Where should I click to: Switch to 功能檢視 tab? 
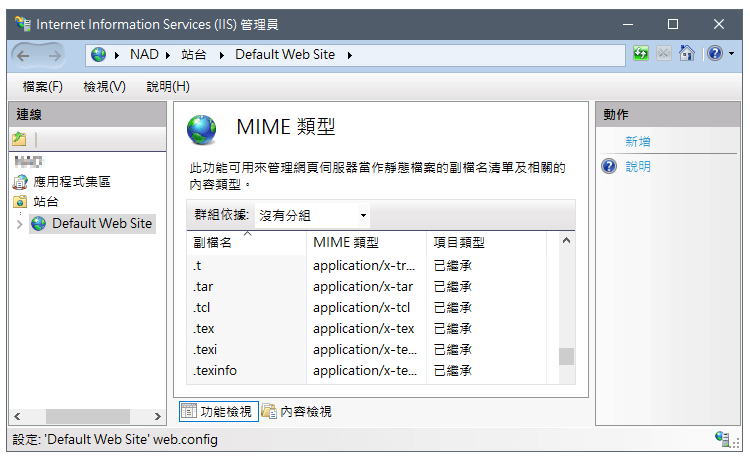point(219,411)
